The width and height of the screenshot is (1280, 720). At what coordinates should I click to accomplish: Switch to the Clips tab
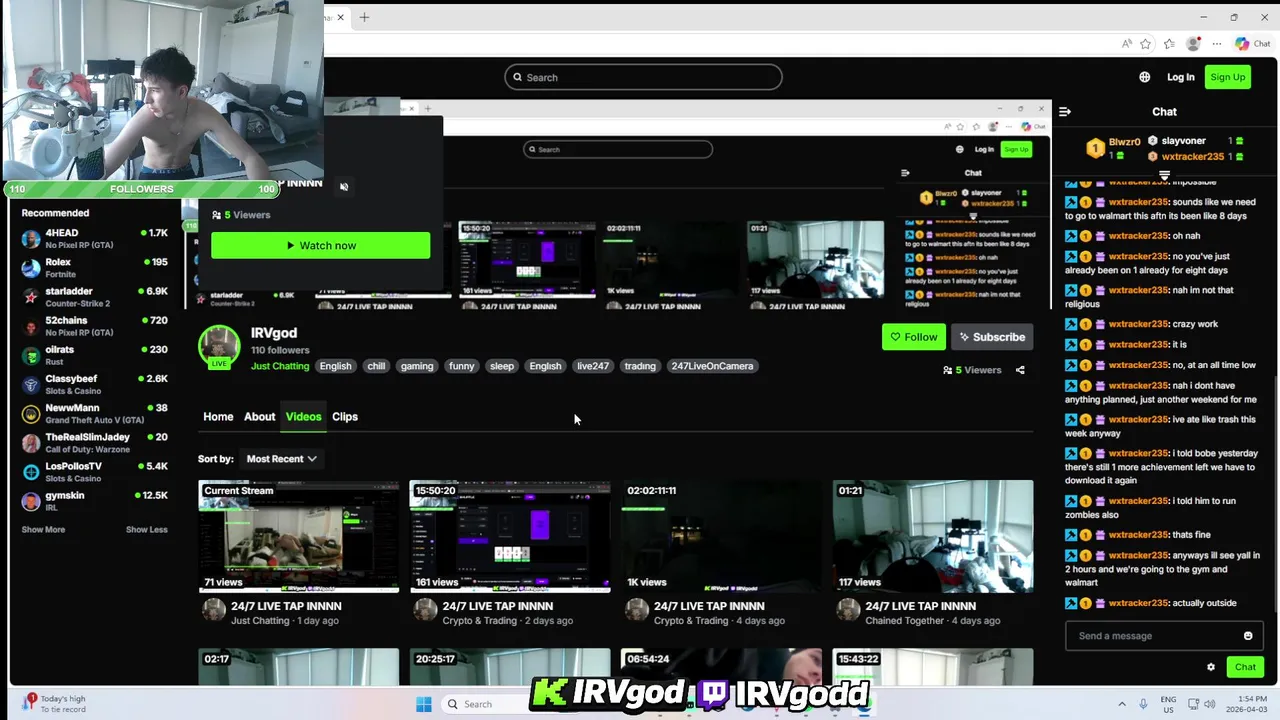[x=345, y=417]
